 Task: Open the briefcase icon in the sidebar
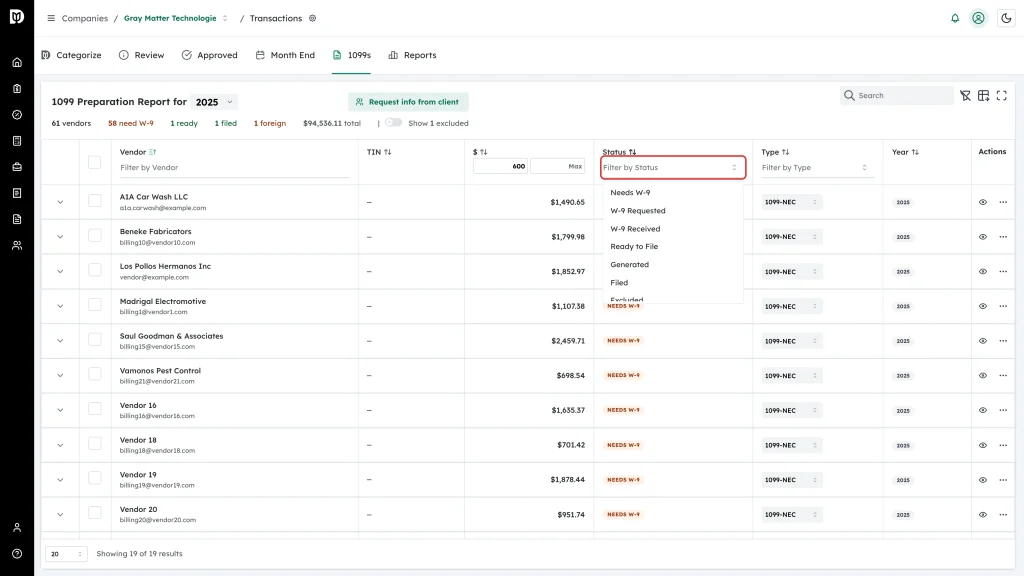pos(17,167)
